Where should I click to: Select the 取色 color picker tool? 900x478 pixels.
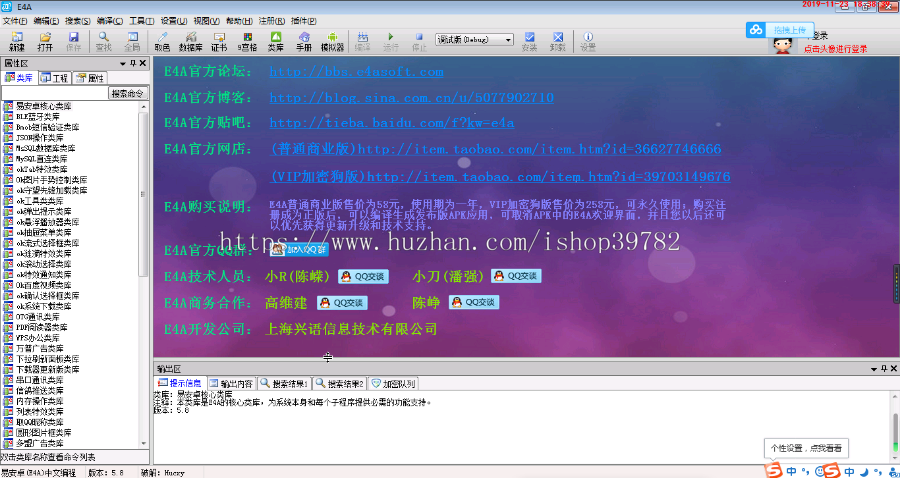[x=162, y=41]
